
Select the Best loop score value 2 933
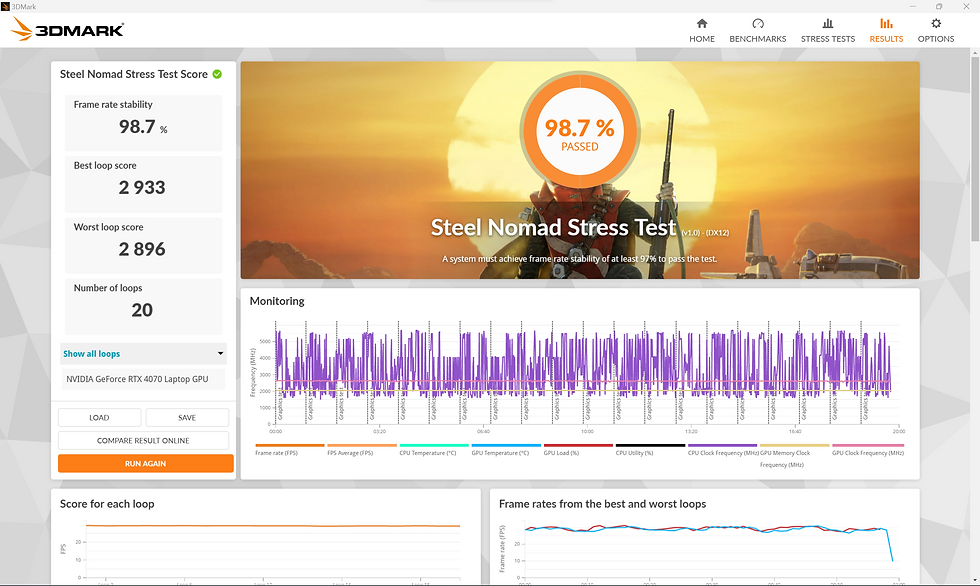click(x=142, y=187)
